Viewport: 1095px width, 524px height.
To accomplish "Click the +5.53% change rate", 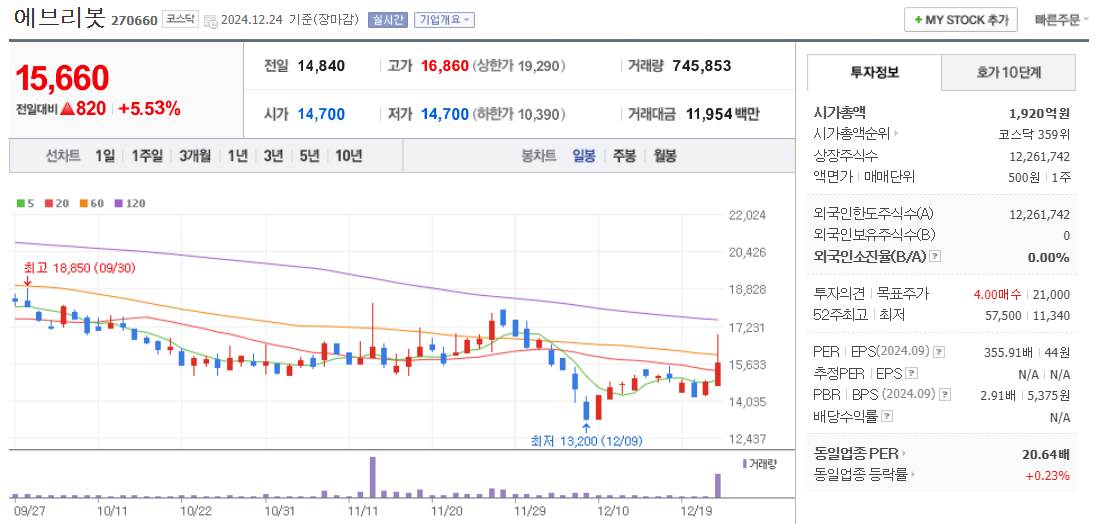I will (149, 109).
